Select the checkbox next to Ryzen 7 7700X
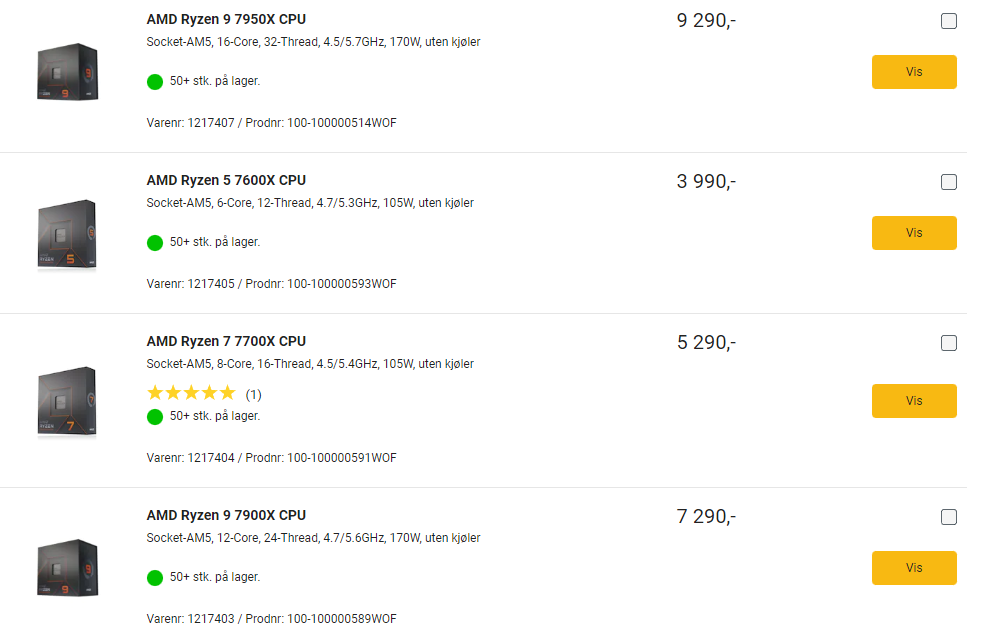This screenshot has height=640, width=983. [x=949, y=343]
